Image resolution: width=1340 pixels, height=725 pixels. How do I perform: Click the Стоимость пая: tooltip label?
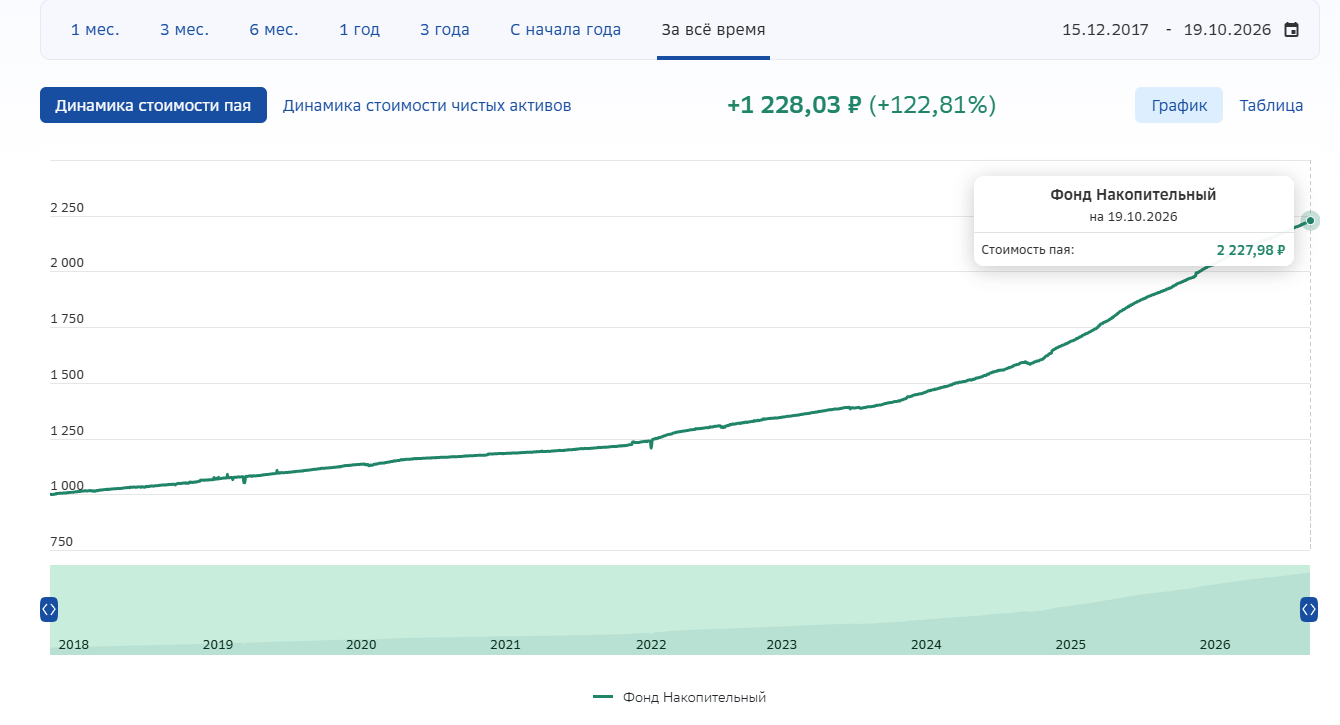click(x=1028, y=250)
